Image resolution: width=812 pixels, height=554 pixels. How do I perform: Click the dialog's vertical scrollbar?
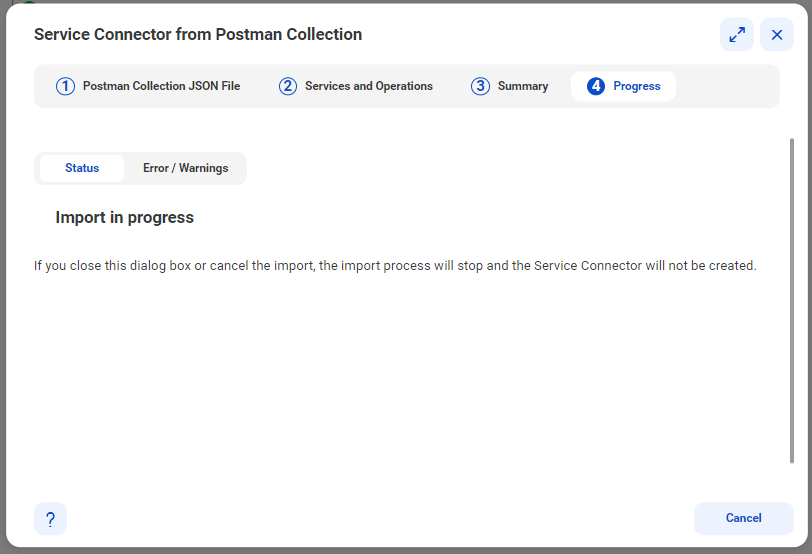click(x=791, y=300)
